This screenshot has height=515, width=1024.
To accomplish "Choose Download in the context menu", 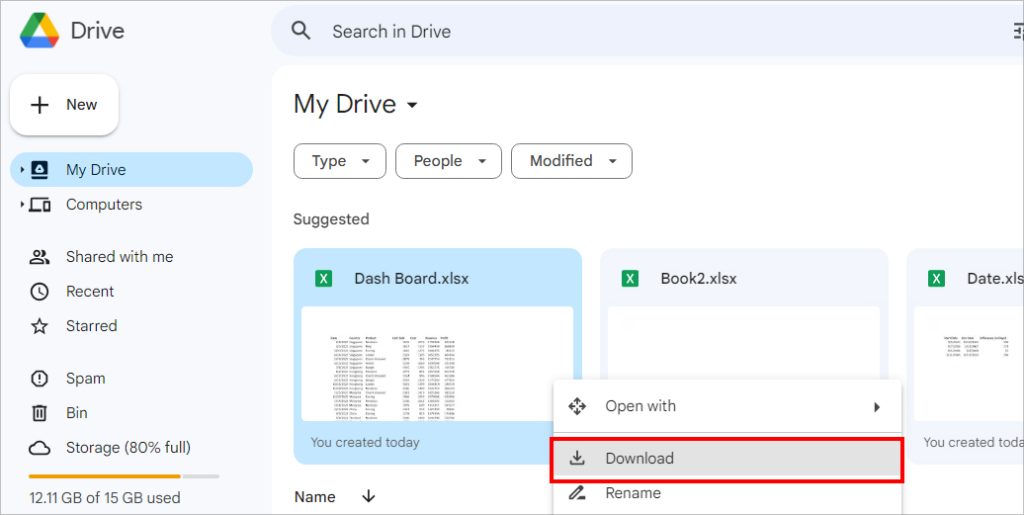I will 728,460.
